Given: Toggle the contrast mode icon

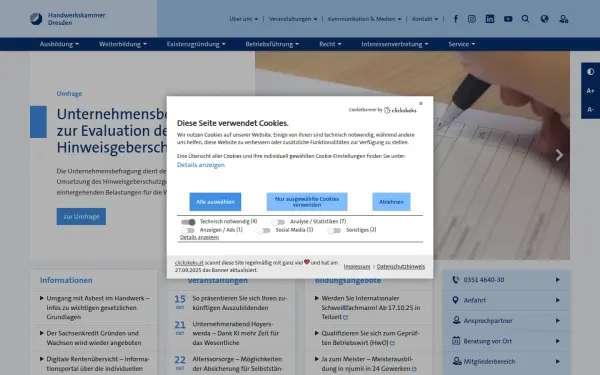Looking at the screenshot, I should click(590, 72).
